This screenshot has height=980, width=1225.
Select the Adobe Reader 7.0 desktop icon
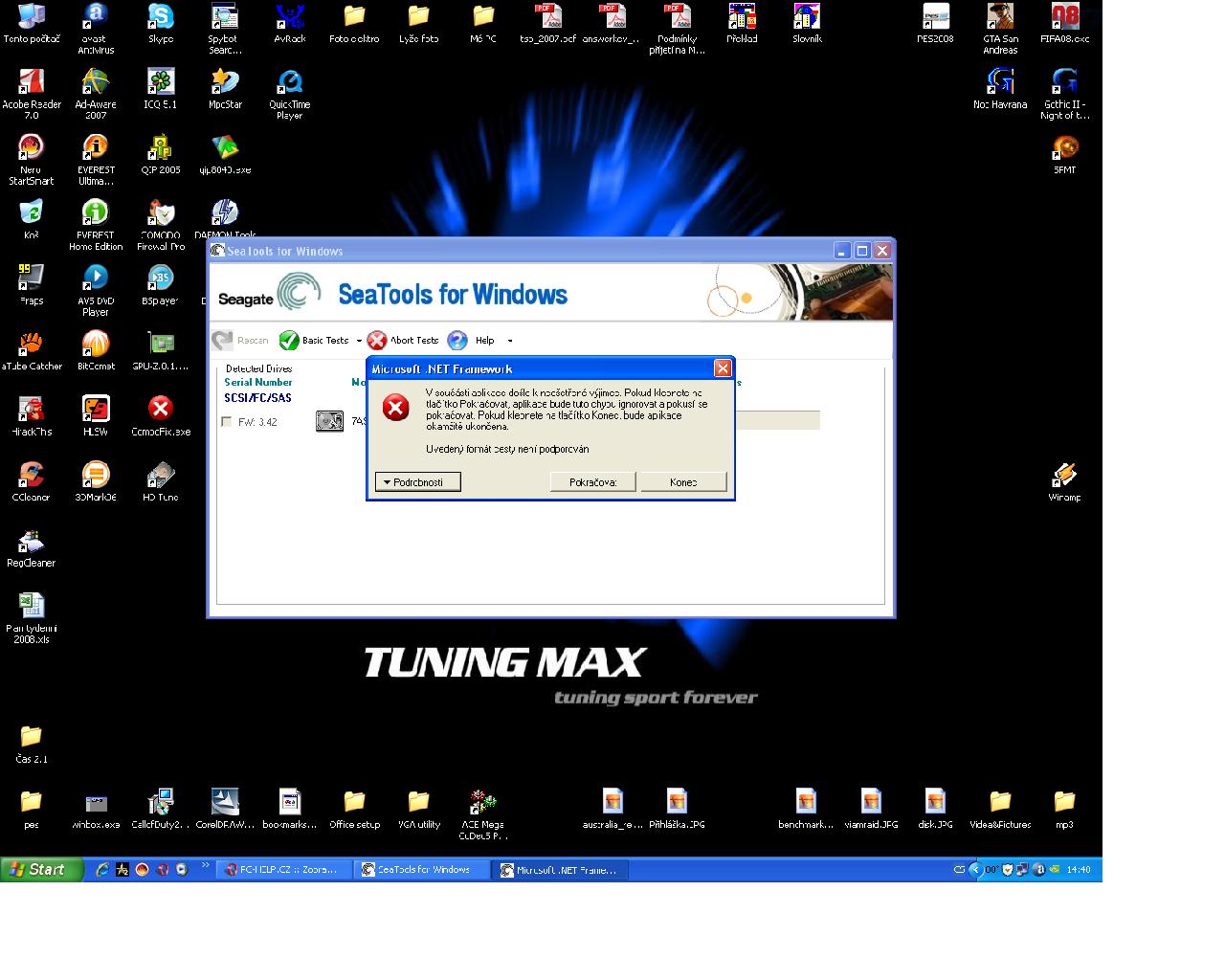(x=32, y=94)
